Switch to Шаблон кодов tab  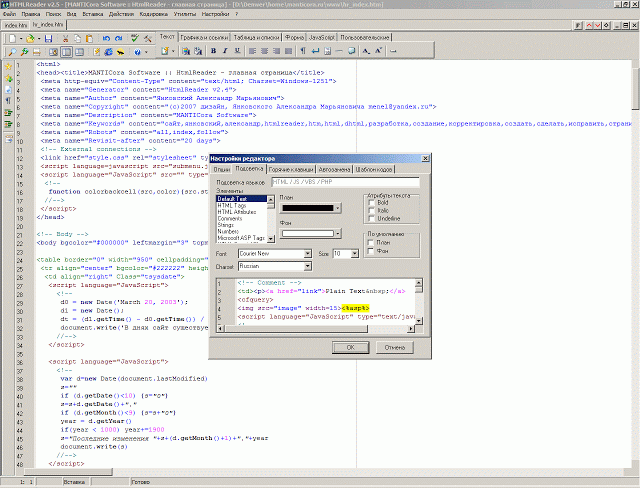tap(374, 169)
